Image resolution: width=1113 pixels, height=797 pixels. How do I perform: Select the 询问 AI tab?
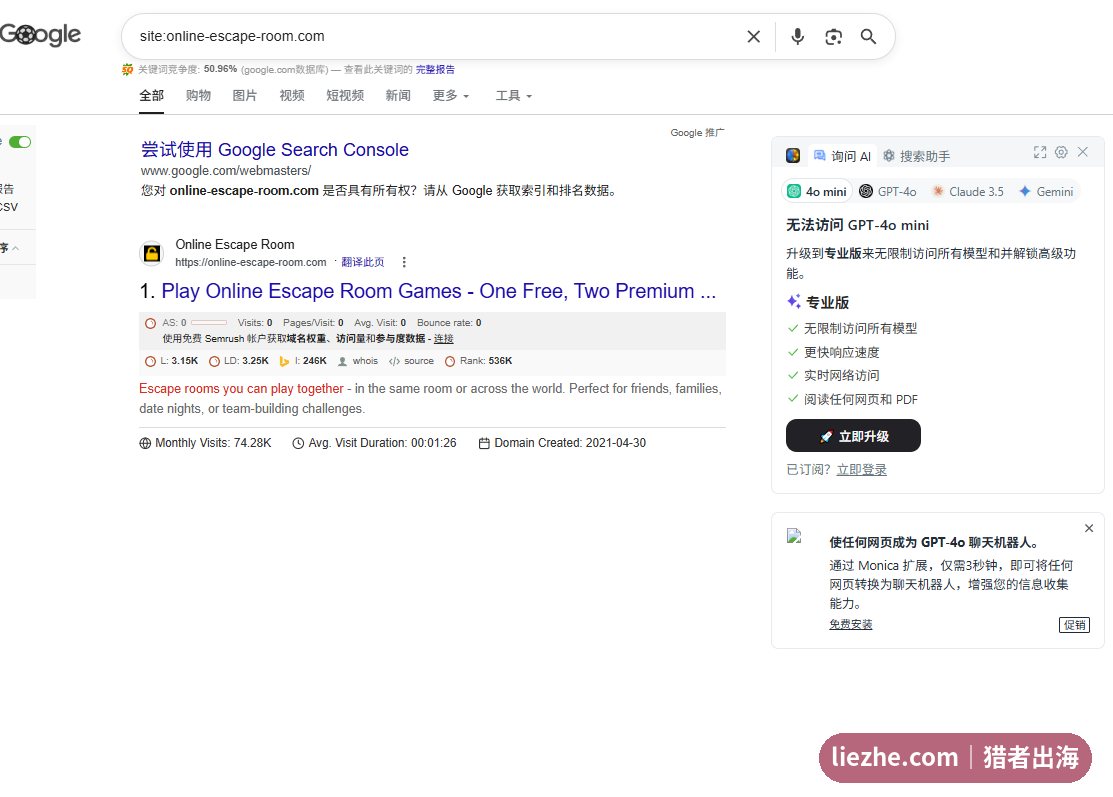(x=842, y=156)
